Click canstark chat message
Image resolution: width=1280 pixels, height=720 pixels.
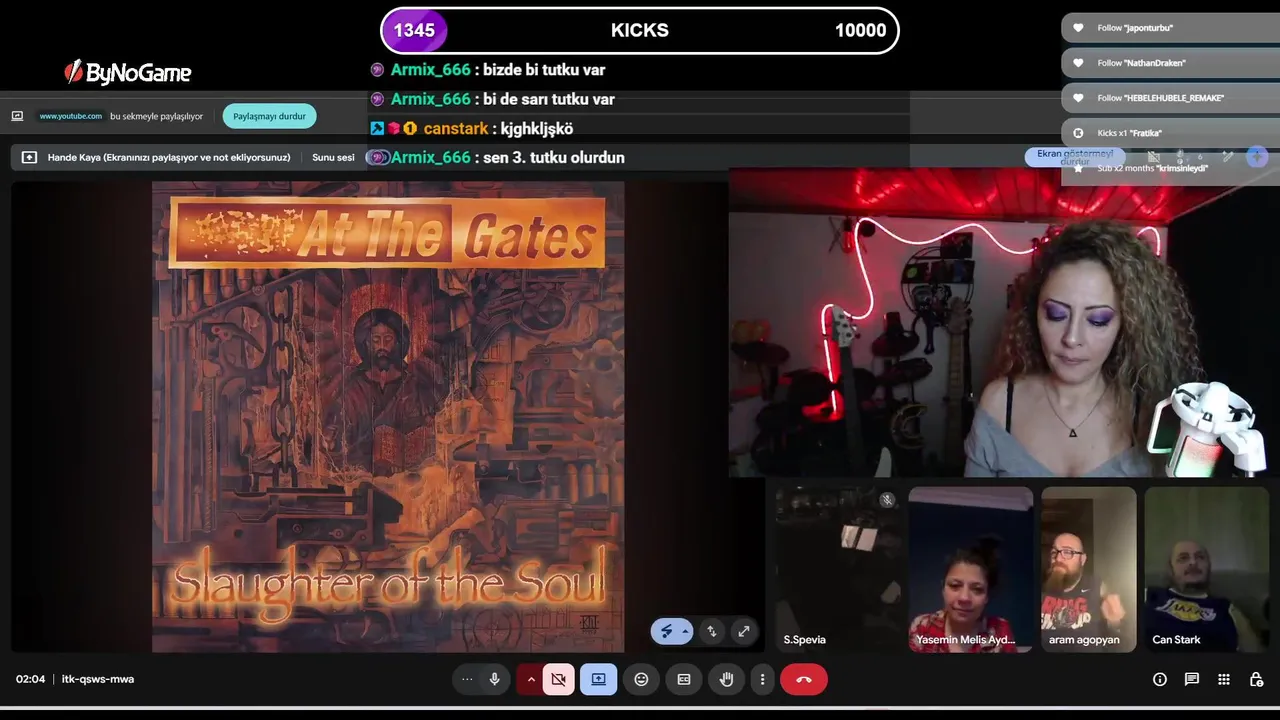pyautogui.click(x=471, y=128)
